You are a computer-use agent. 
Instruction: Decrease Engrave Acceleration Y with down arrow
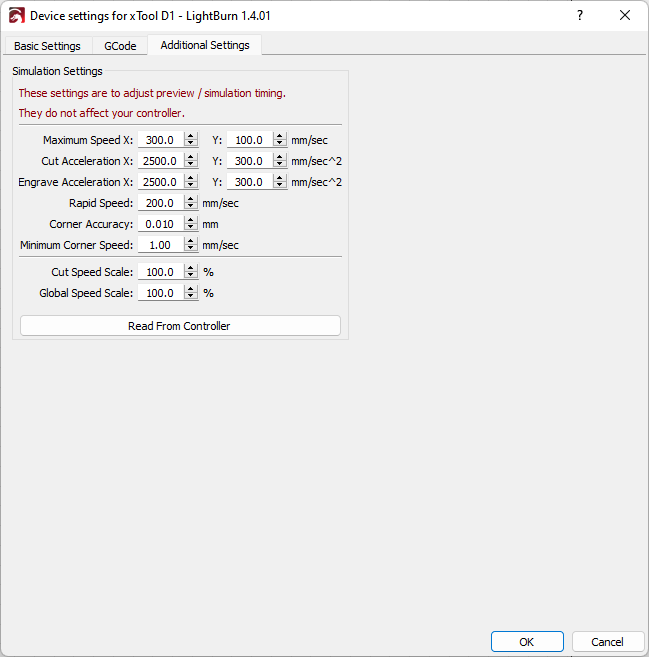280,186
